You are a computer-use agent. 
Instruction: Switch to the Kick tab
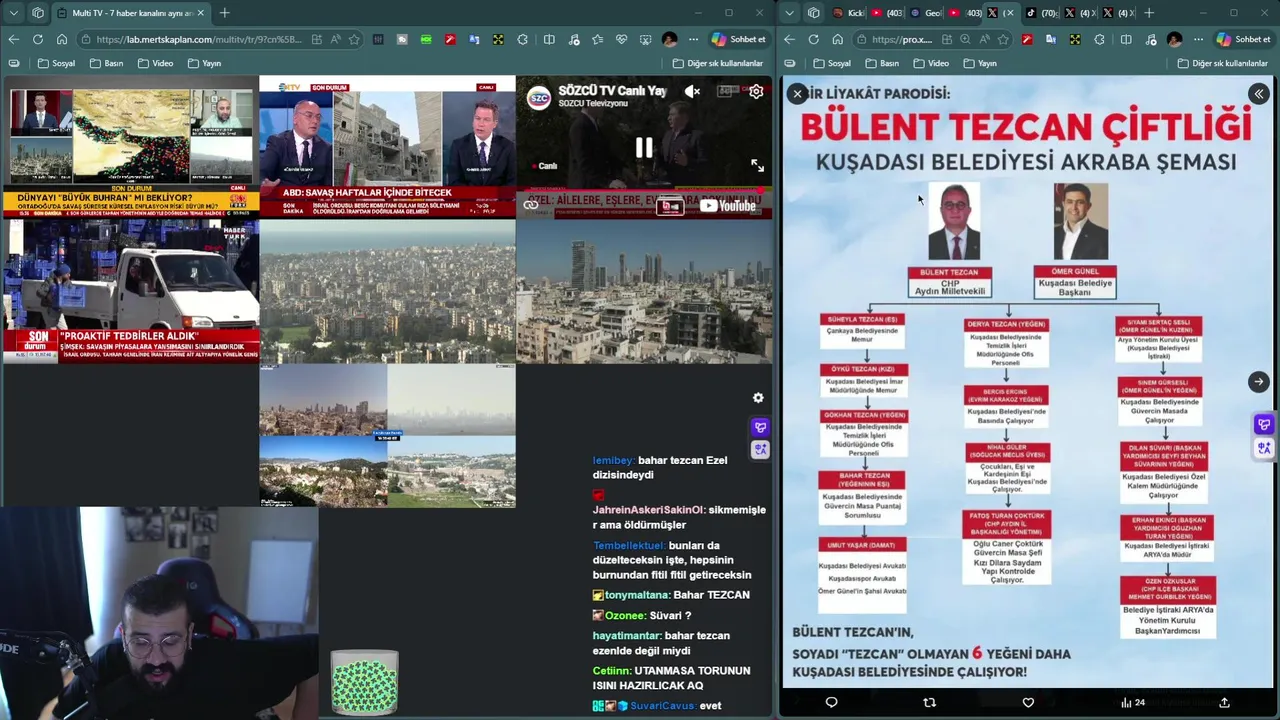click(849, 13)
